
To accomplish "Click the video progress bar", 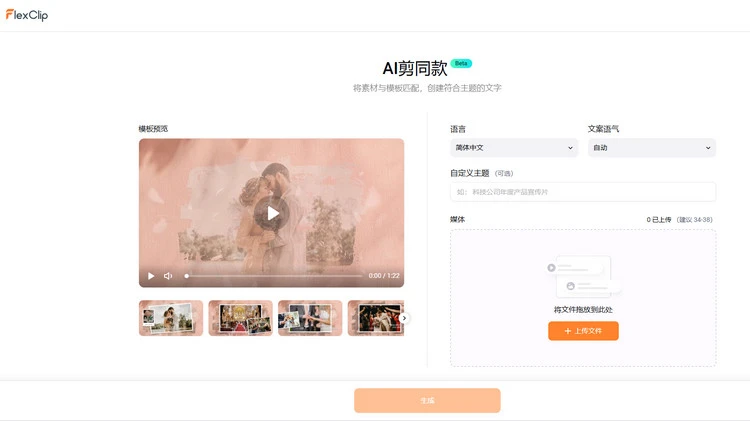I will click(274, 276).
